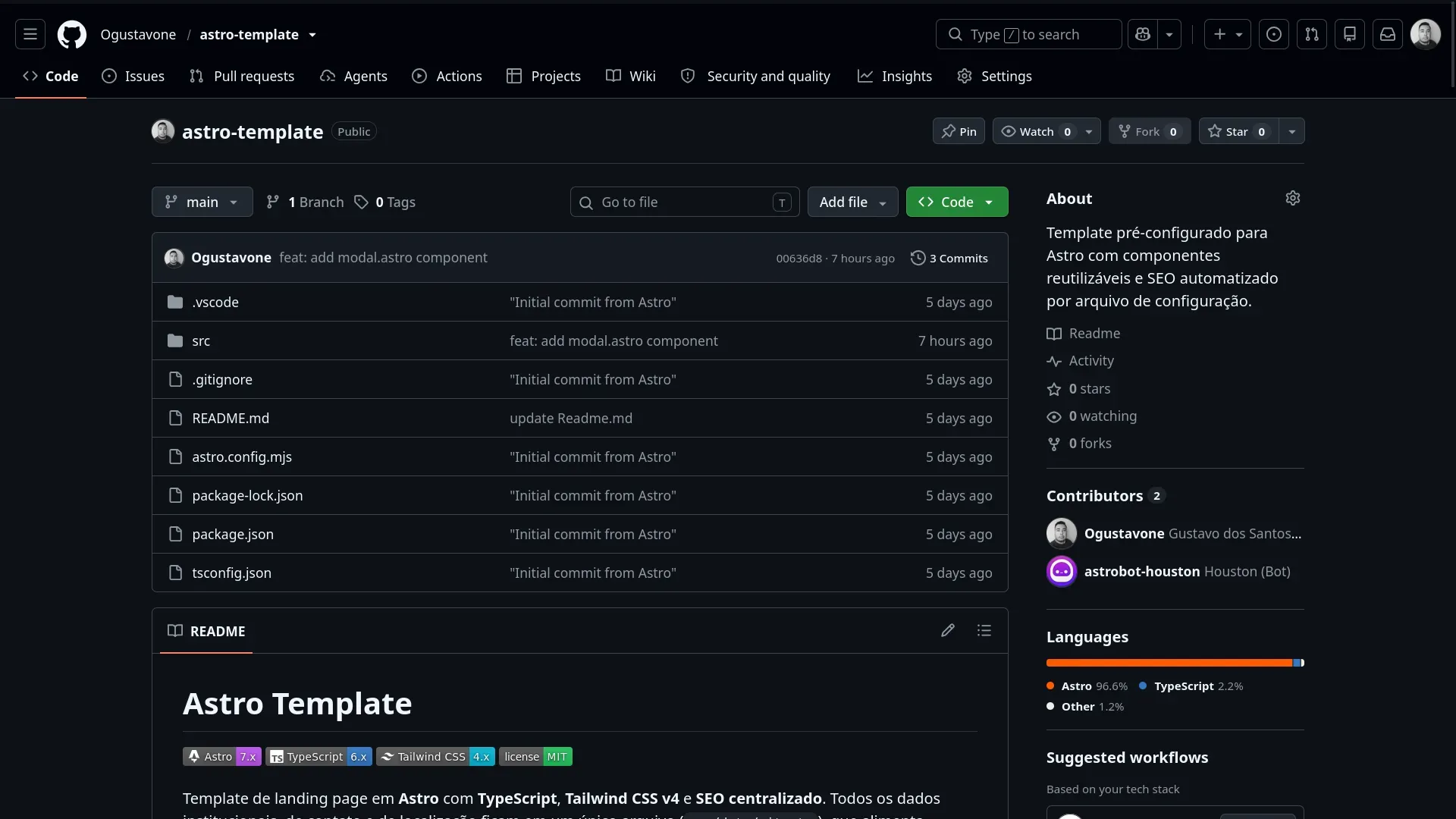Click the Astro 7.x badge
1456x819 pixels.
coord(222,756)
